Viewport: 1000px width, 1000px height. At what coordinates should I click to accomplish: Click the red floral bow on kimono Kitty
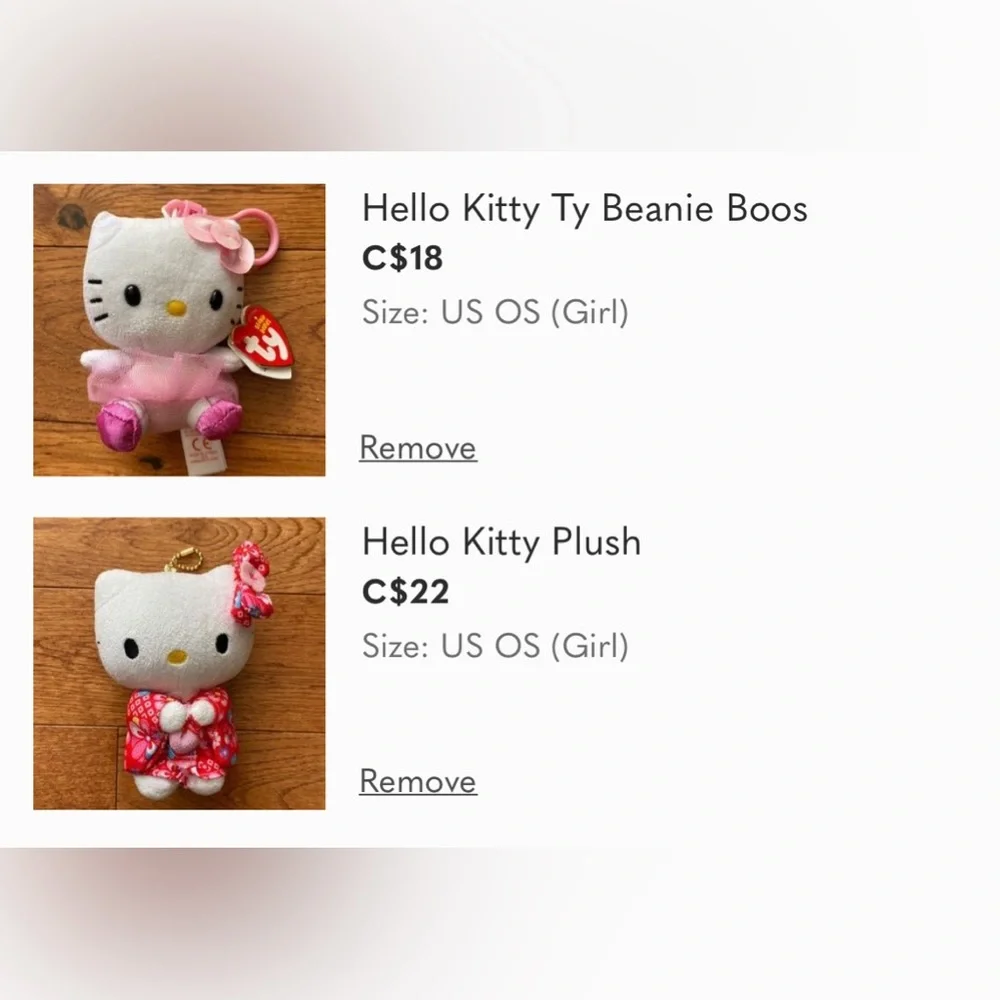point(250,586)
